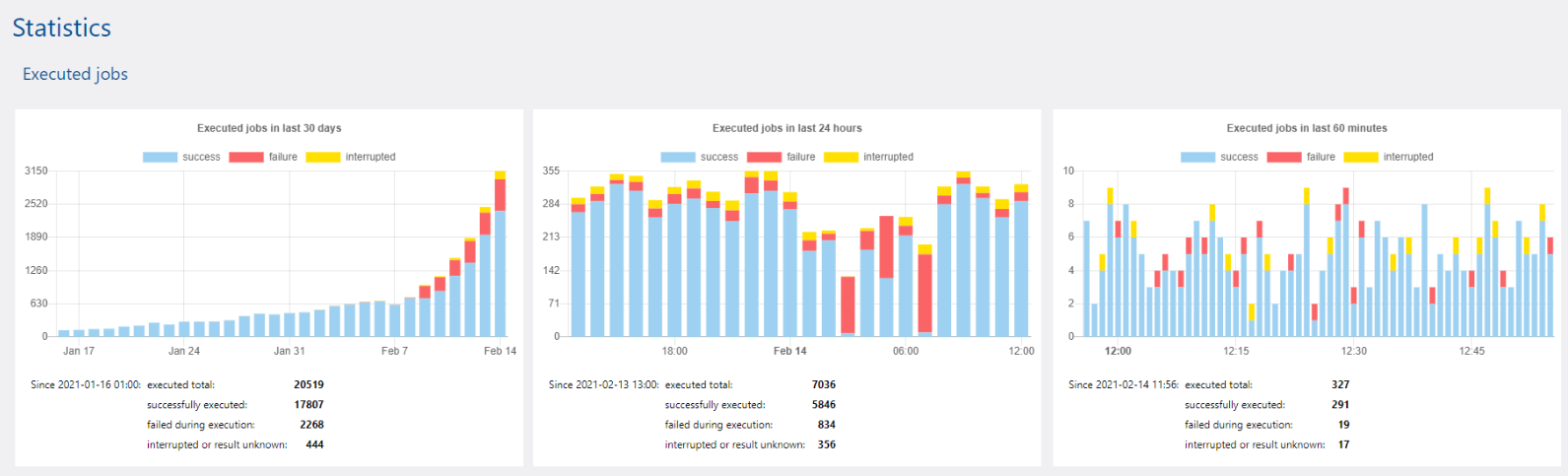Click successfully executed value 291
Image resolution: width=1568 pixels, height=476 pixels.
tap(1340, 404)
